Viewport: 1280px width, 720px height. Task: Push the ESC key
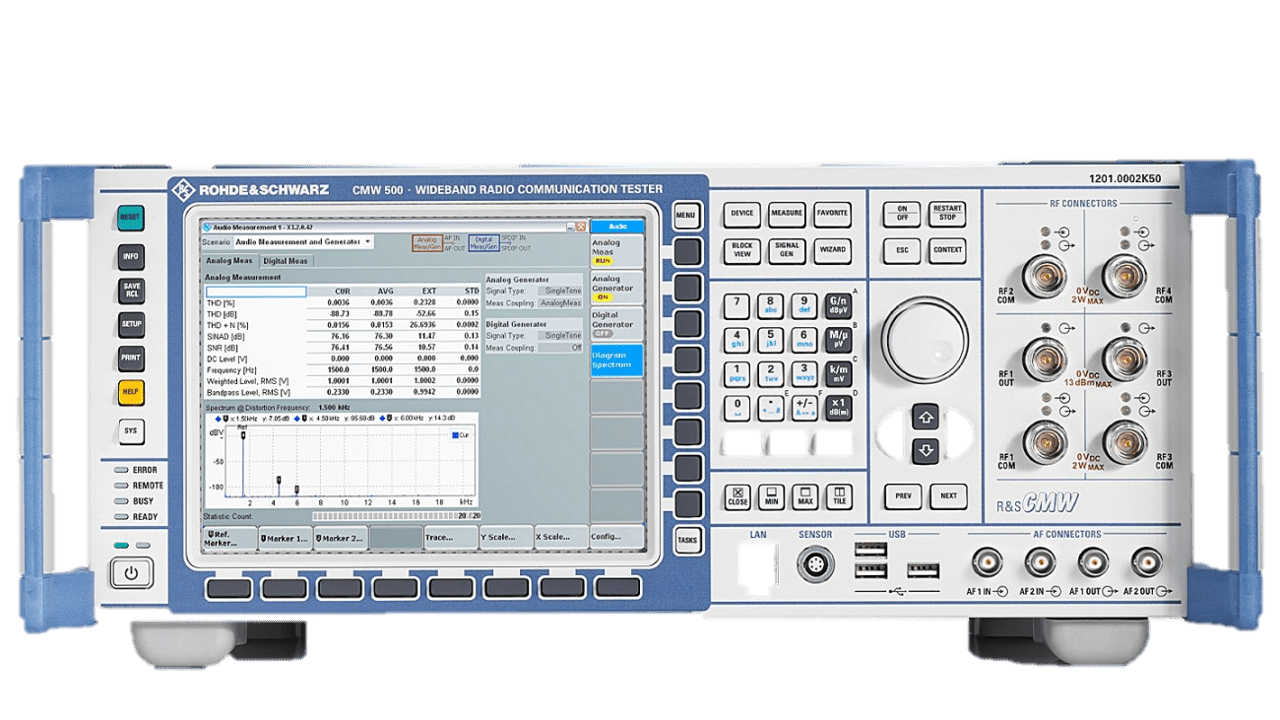click(x=902, y=250)
